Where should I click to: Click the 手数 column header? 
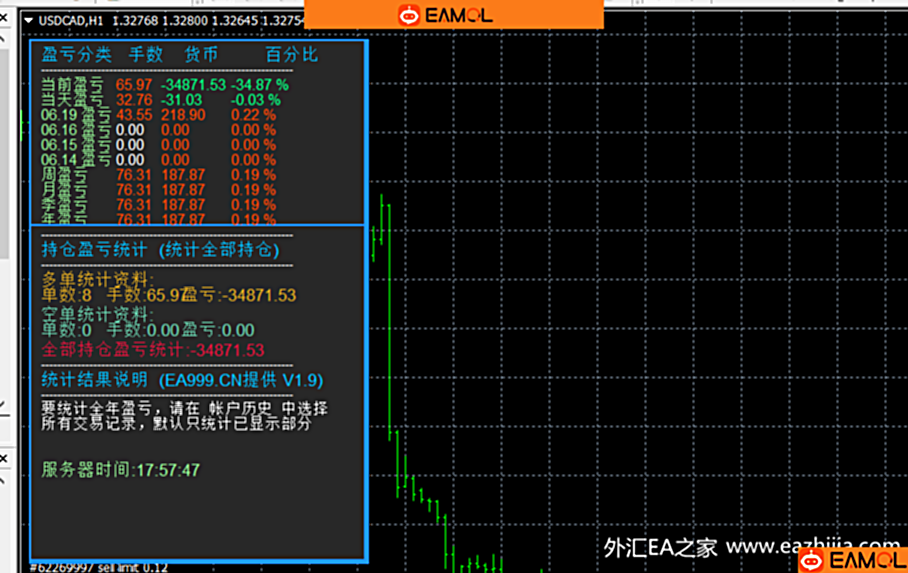pyautogui.click(x=146, y=54)
